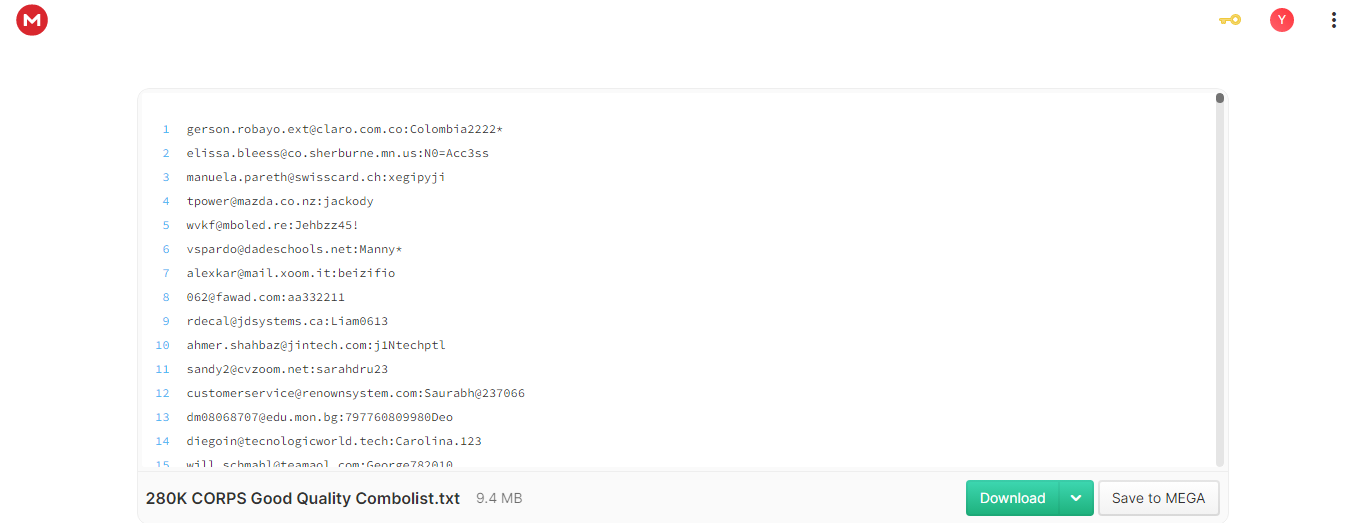Open the three-dot vertical menu
This screenshot has width=1365, height=523.
click(1334, 20)
